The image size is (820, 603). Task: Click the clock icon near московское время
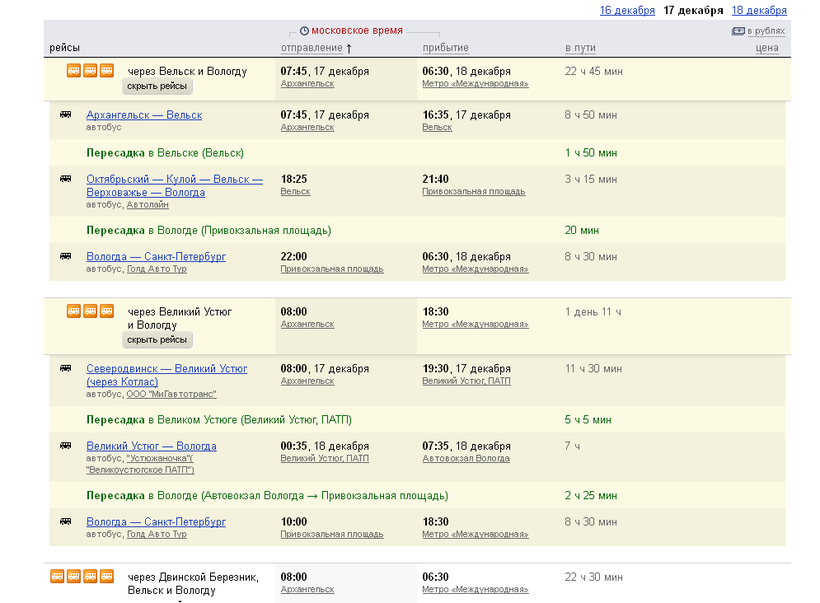coord(304,31)
